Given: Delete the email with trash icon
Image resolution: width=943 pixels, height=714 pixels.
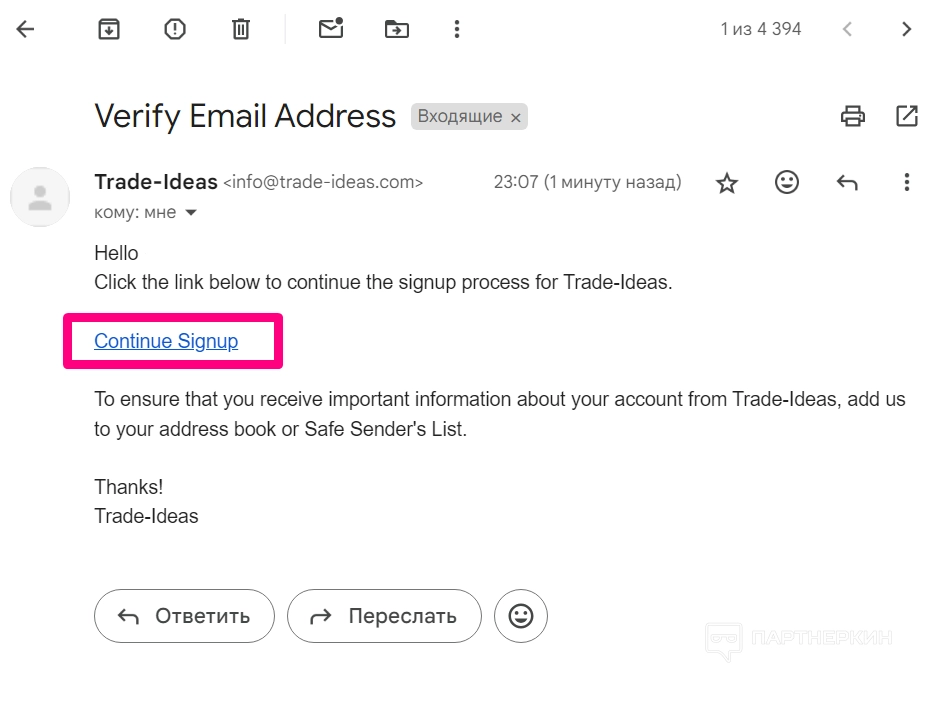Looking at the screenshot, I should pyautogui.click(x=241, y=29).
